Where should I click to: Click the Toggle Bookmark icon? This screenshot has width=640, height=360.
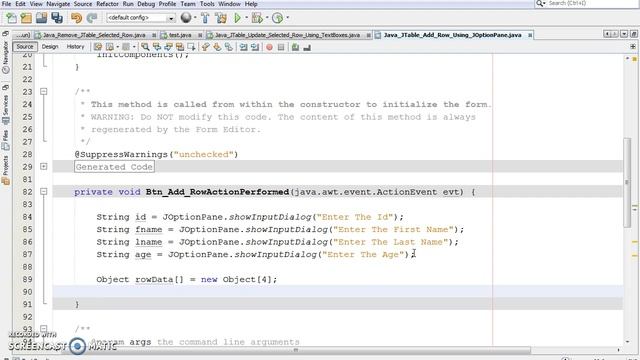click(x=229, y=47)
